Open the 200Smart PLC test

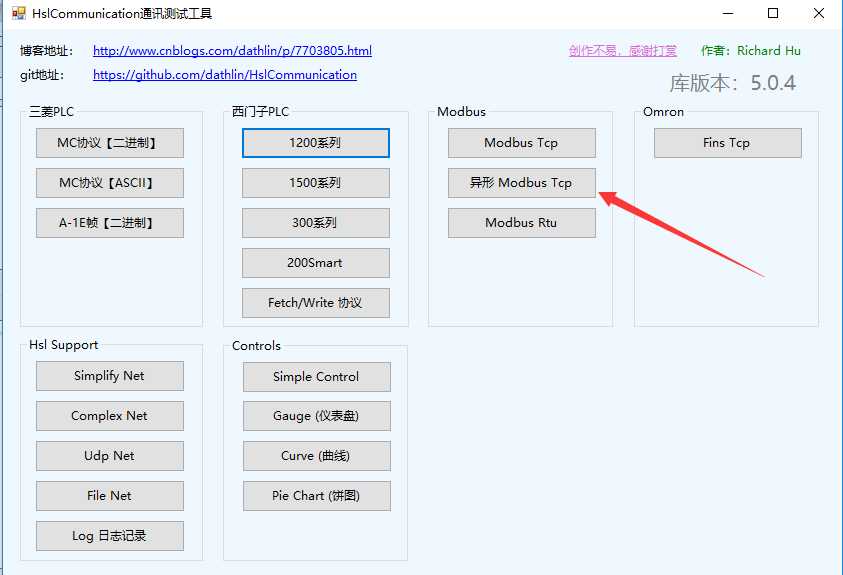(316, 263)
